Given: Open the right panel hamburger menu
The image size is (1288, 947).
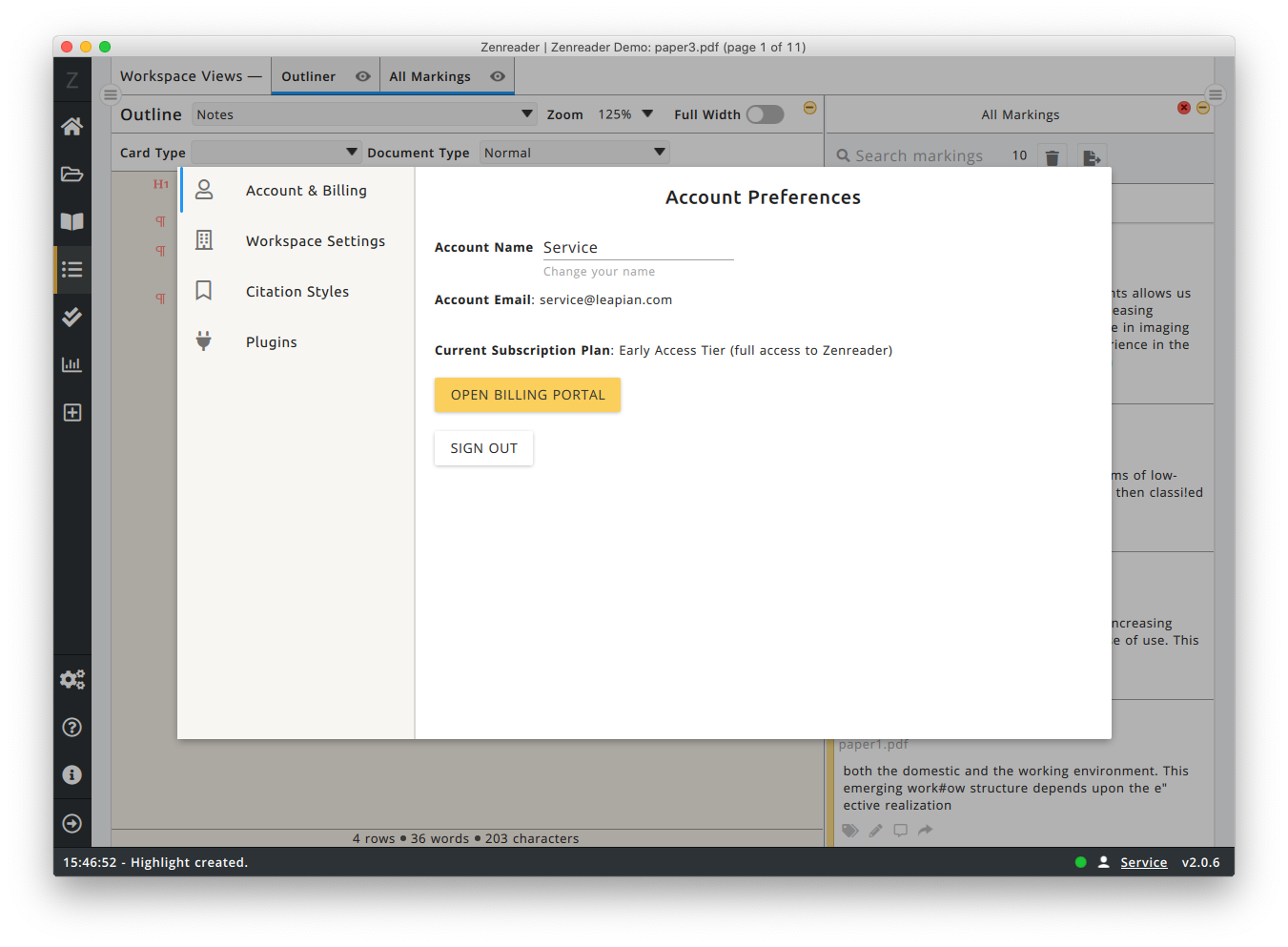Looking at the screenshot, I should (1215, 94).
